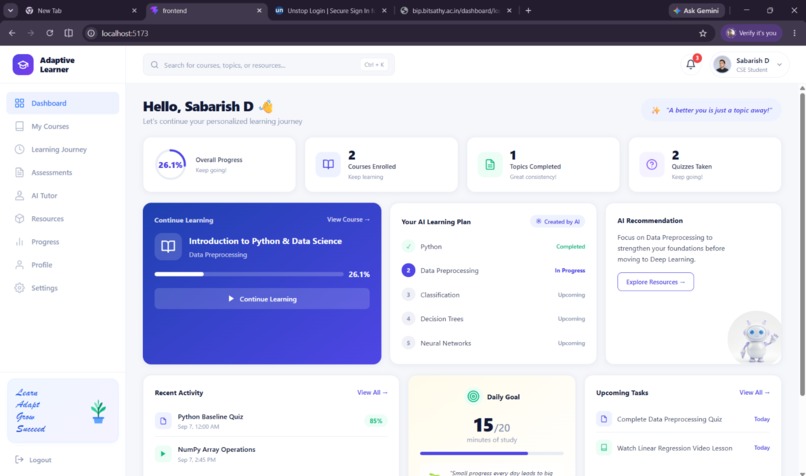
Task: Click the page vertical scrollbar
Action: tap(802, 244)
